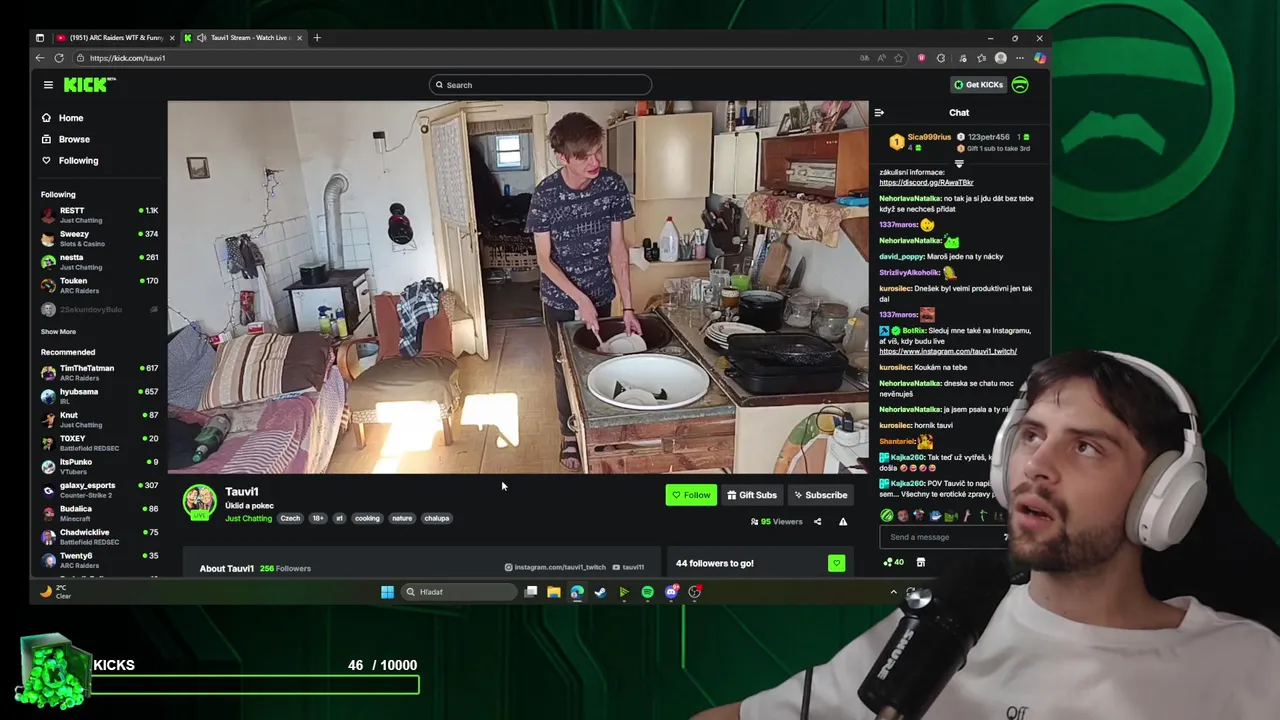Click the Send a message field
The width and height of the screenshot is (1280, 720).
[x=945, y=537]
